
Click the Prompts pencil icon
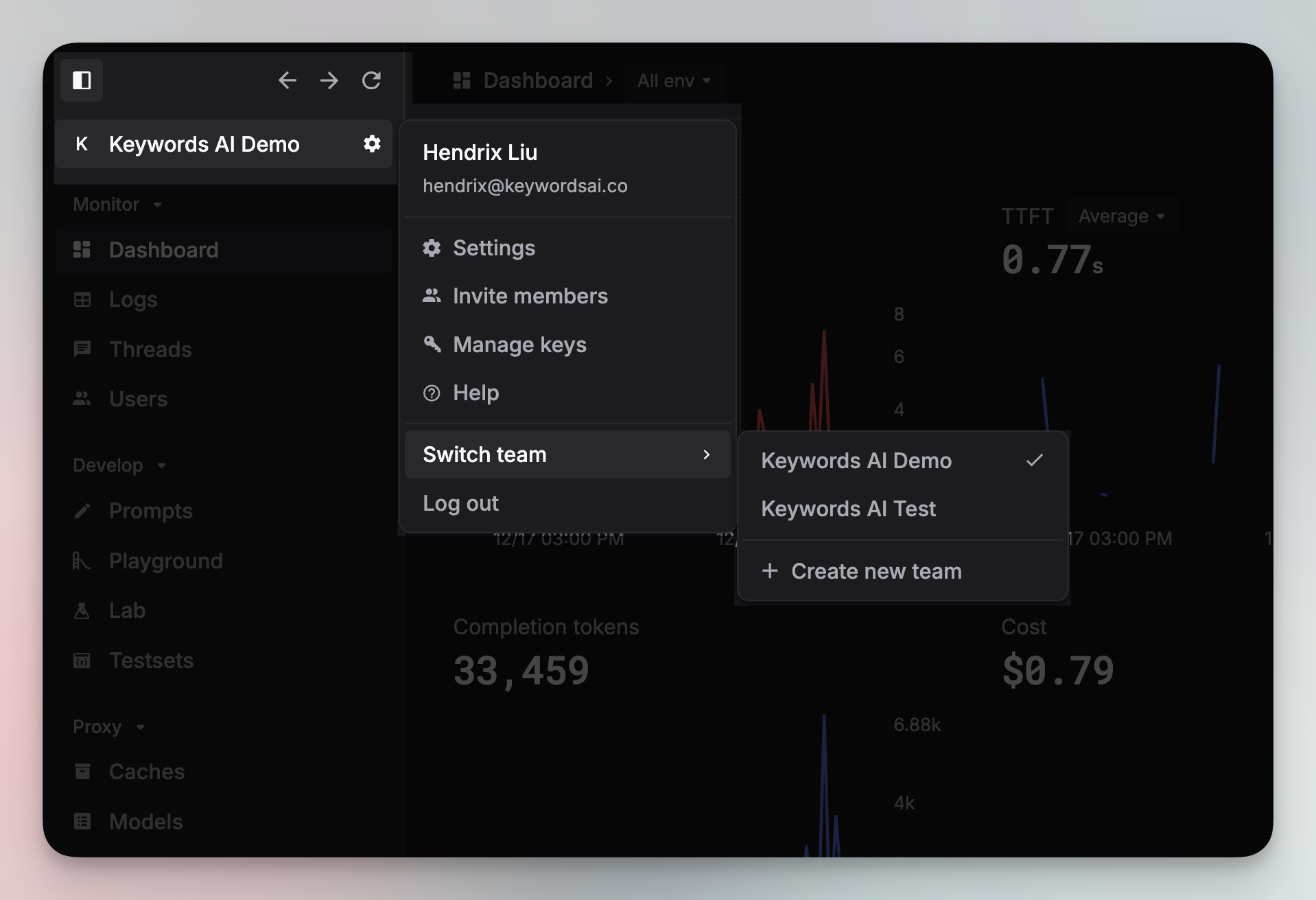82,511
